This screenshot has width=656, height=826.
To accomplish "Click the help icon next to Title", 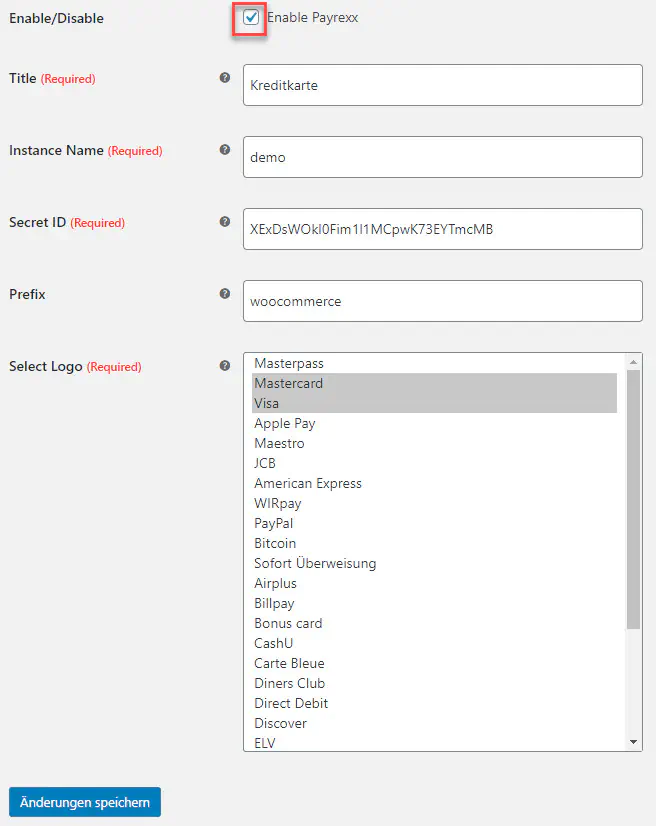I will 225,77.
